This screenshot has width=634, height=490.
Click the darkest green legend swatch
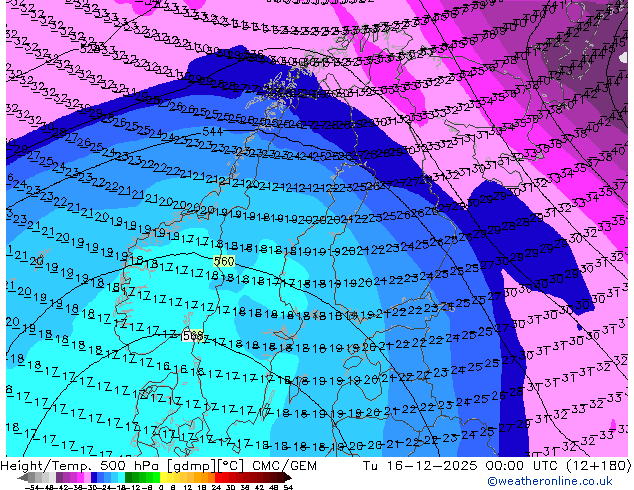(129, 478)
